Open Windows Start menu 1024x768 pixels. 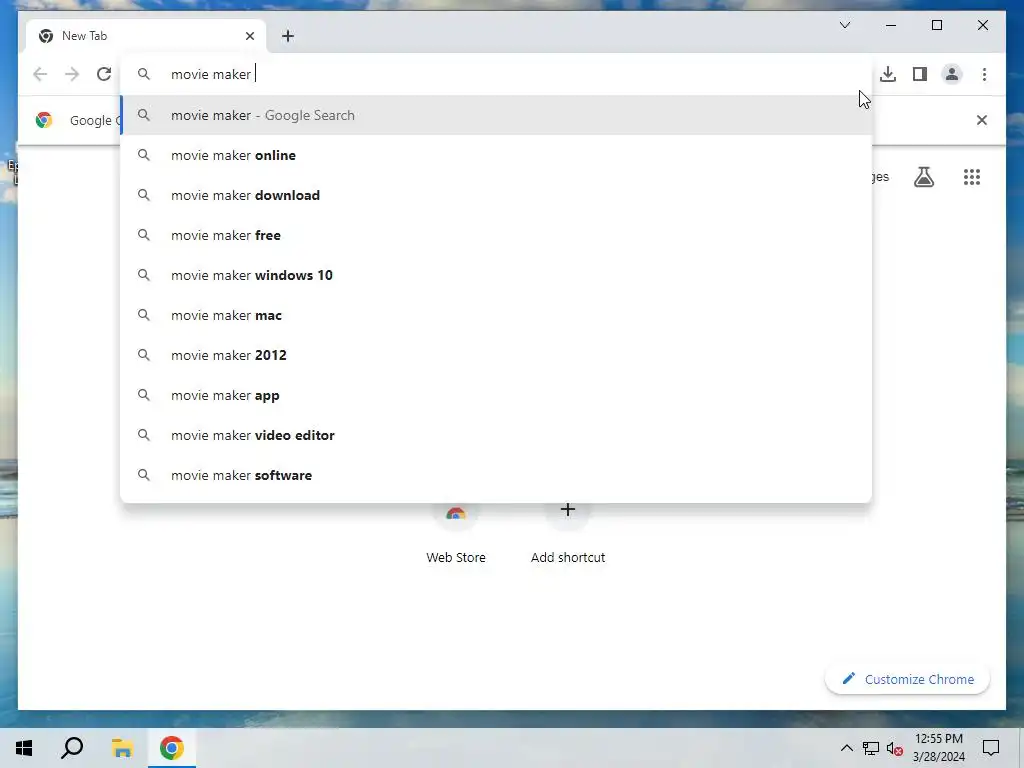[24, 748]
